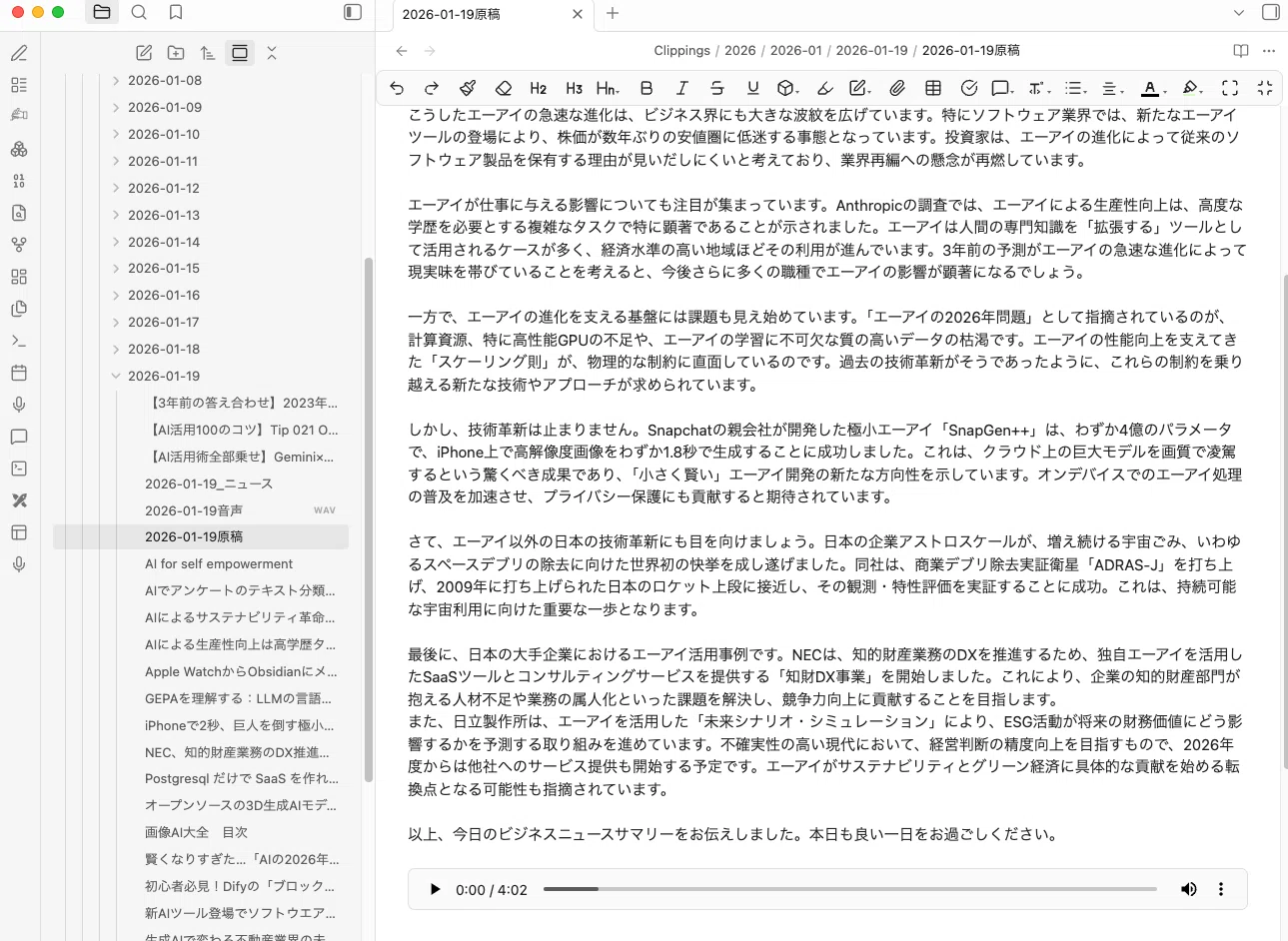Toggle strikethrough formatting
This screenshot has height=941, width=1288.
coord(717,88)
